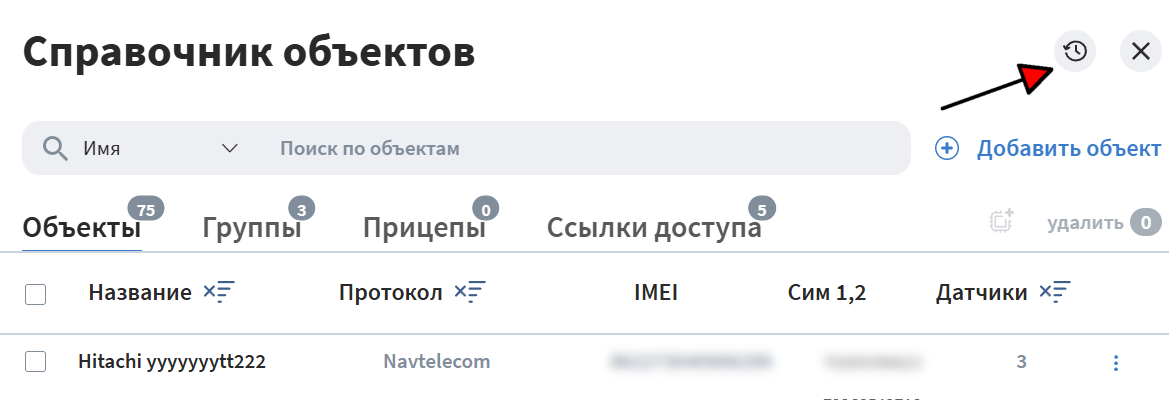Click the Добавить объект link
The image size is (1169, 400).
1069,148
